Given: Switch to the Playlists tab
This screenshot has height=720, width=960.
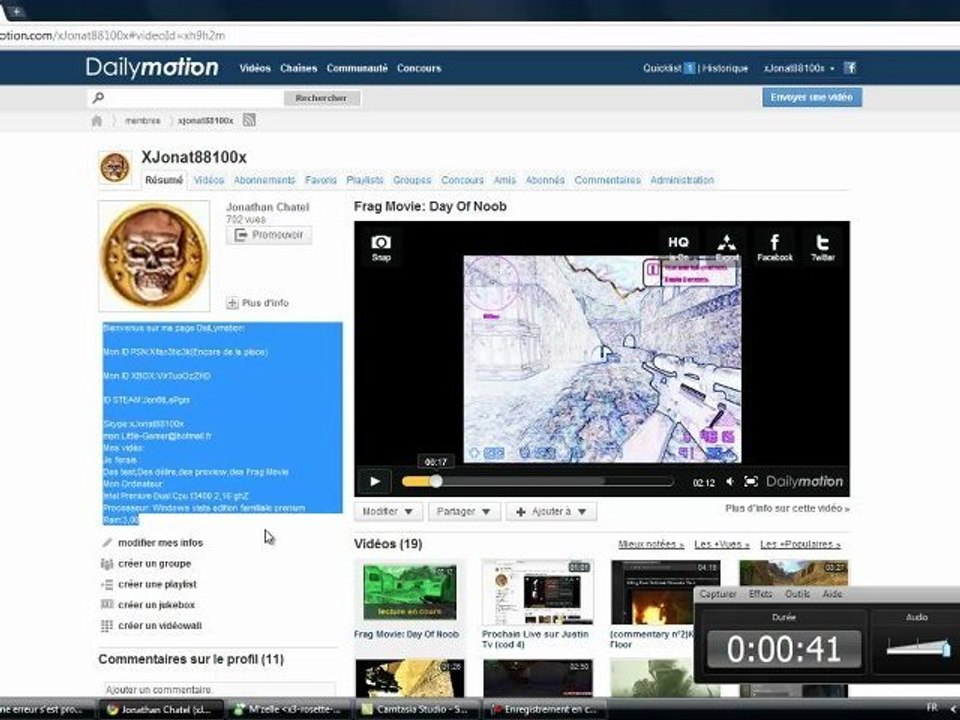Looking at the screenshot, I should [365, 180].
